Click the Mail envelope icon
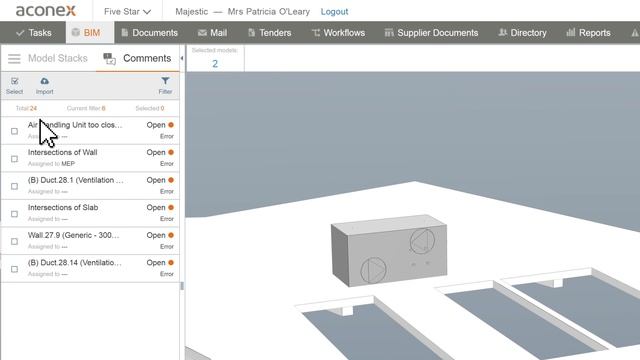Image resolution: width=640 pixels, height=360 pixels. point(202,33)
